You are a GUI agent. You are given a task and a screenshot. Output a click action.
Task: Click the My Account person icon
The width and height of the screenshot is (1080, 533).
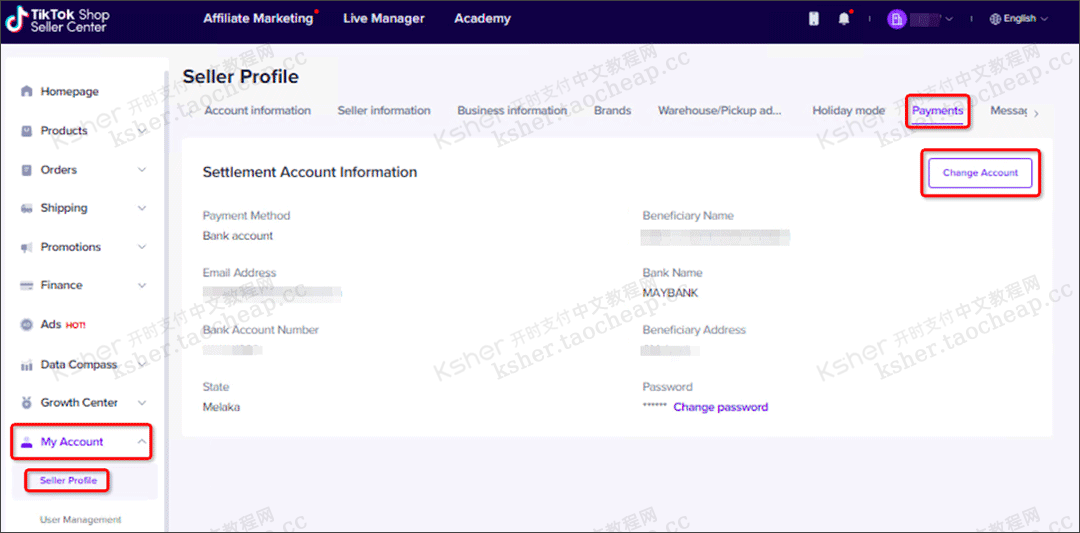[x=27, y=442]
